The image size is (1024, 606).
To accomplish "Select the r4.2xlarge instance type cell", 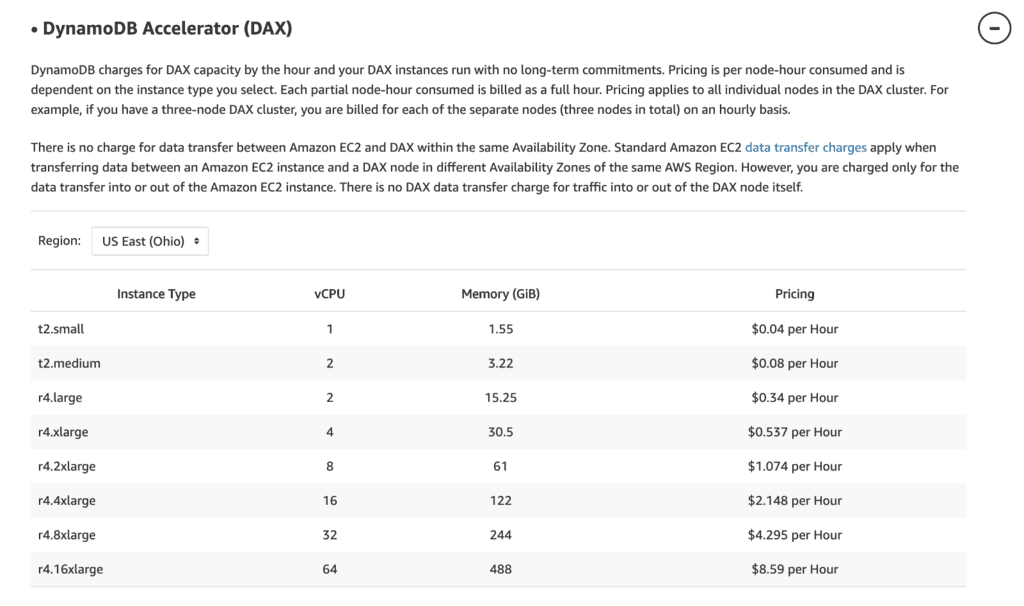I will click(x=67, y=466).
